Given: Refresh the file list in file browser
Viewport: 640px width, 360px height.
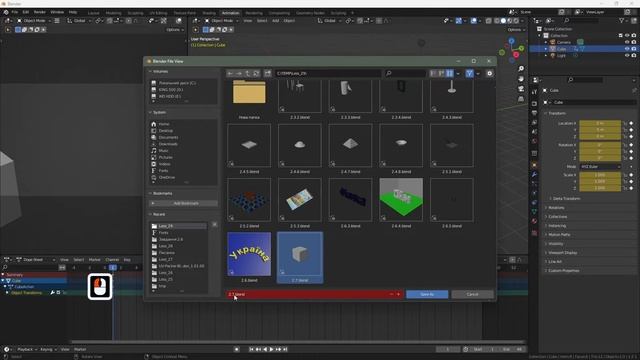Looking at the screenshot, I should click(256, 73).
